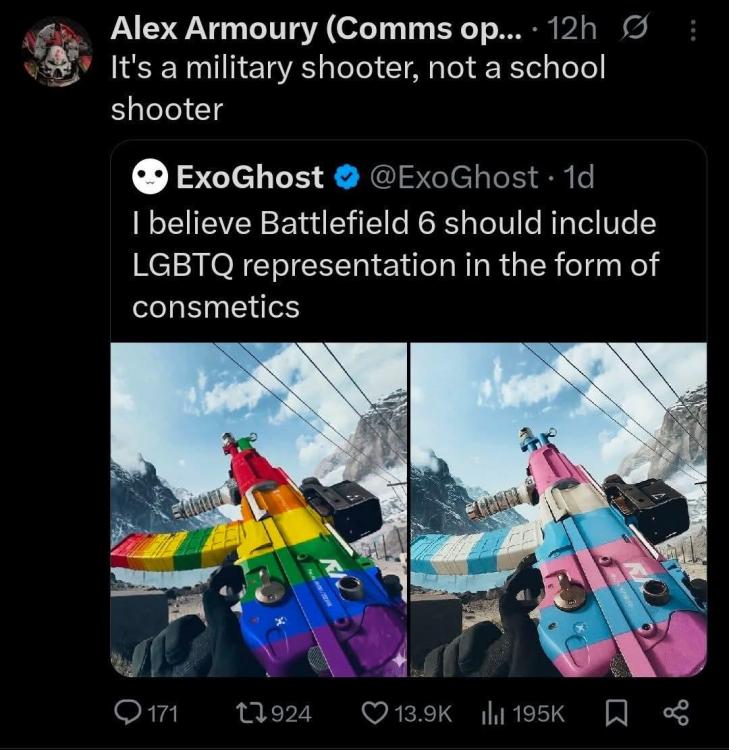Click the 12h timestamp

[x=572, y=29]
